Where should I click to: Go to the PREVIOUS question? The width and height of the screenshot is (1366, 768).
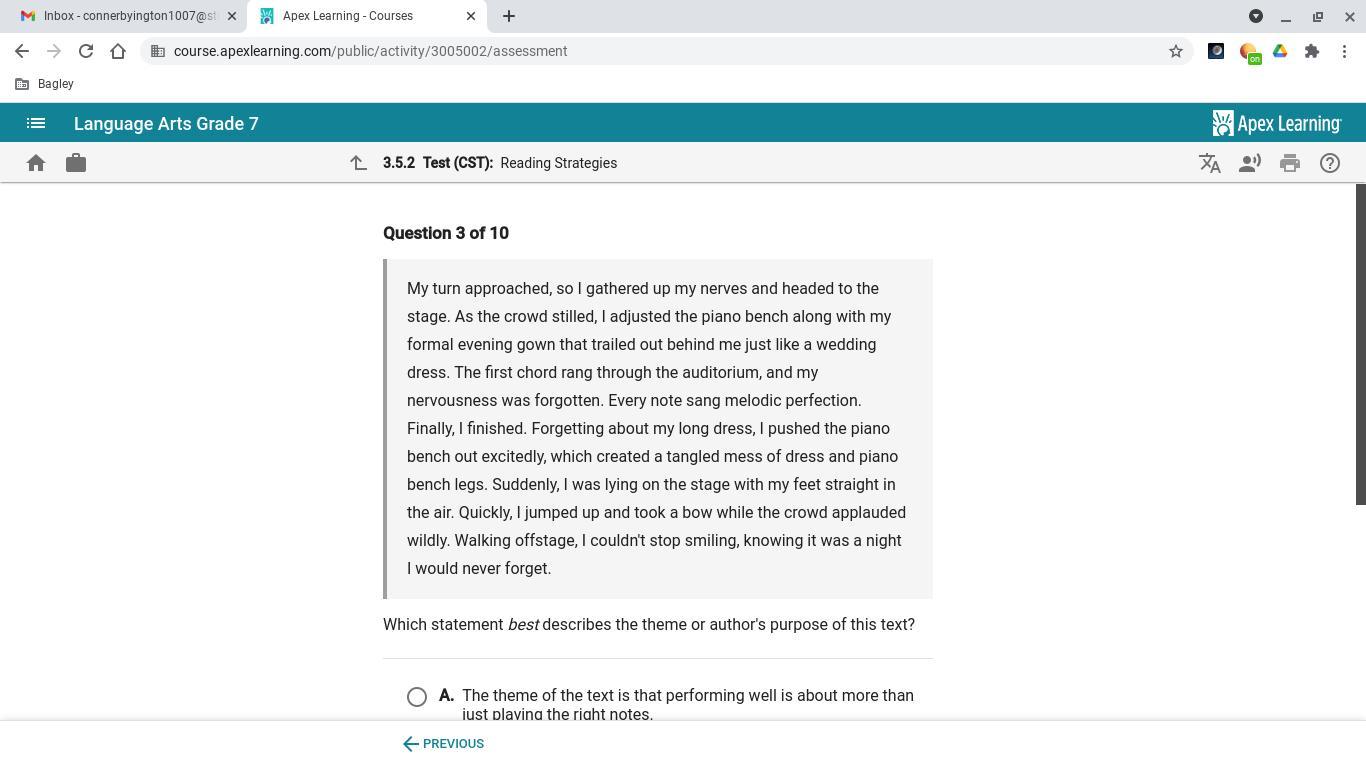click(443, 744)
